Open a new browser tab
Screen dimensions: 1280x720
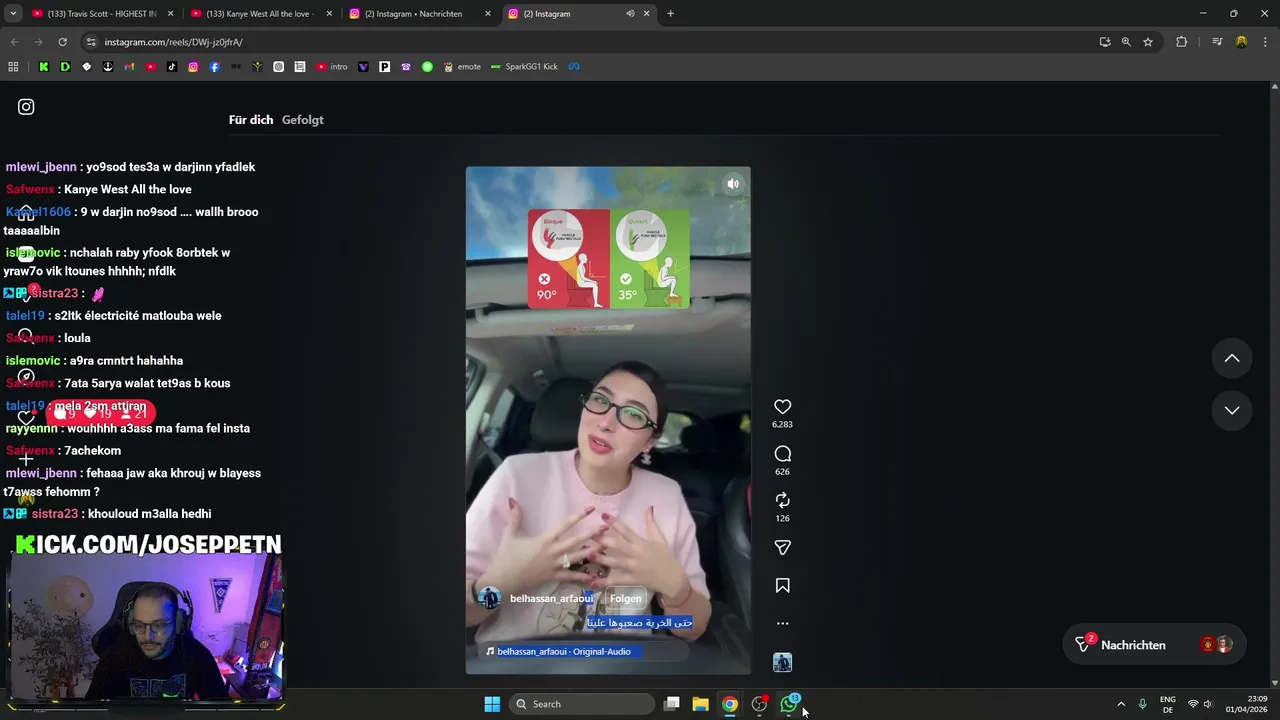(670, 14)
